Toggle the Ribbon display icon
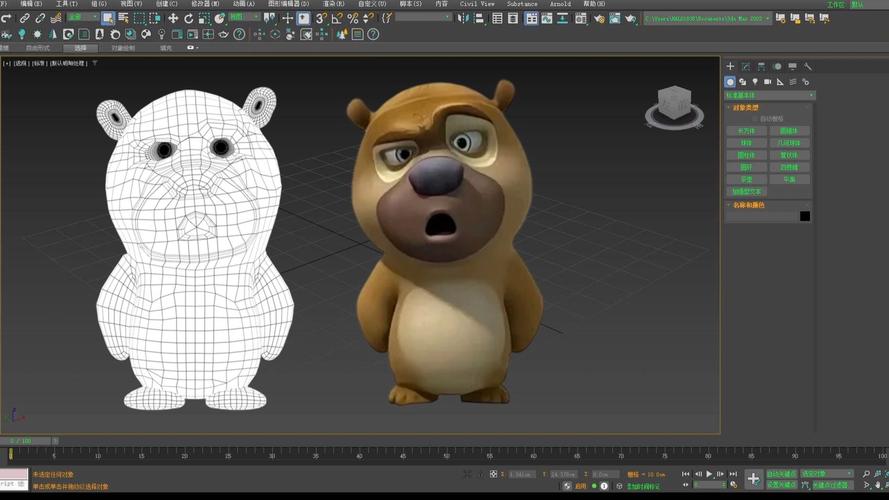The height and width of the screenshot is (500, 889). [531, 19]
